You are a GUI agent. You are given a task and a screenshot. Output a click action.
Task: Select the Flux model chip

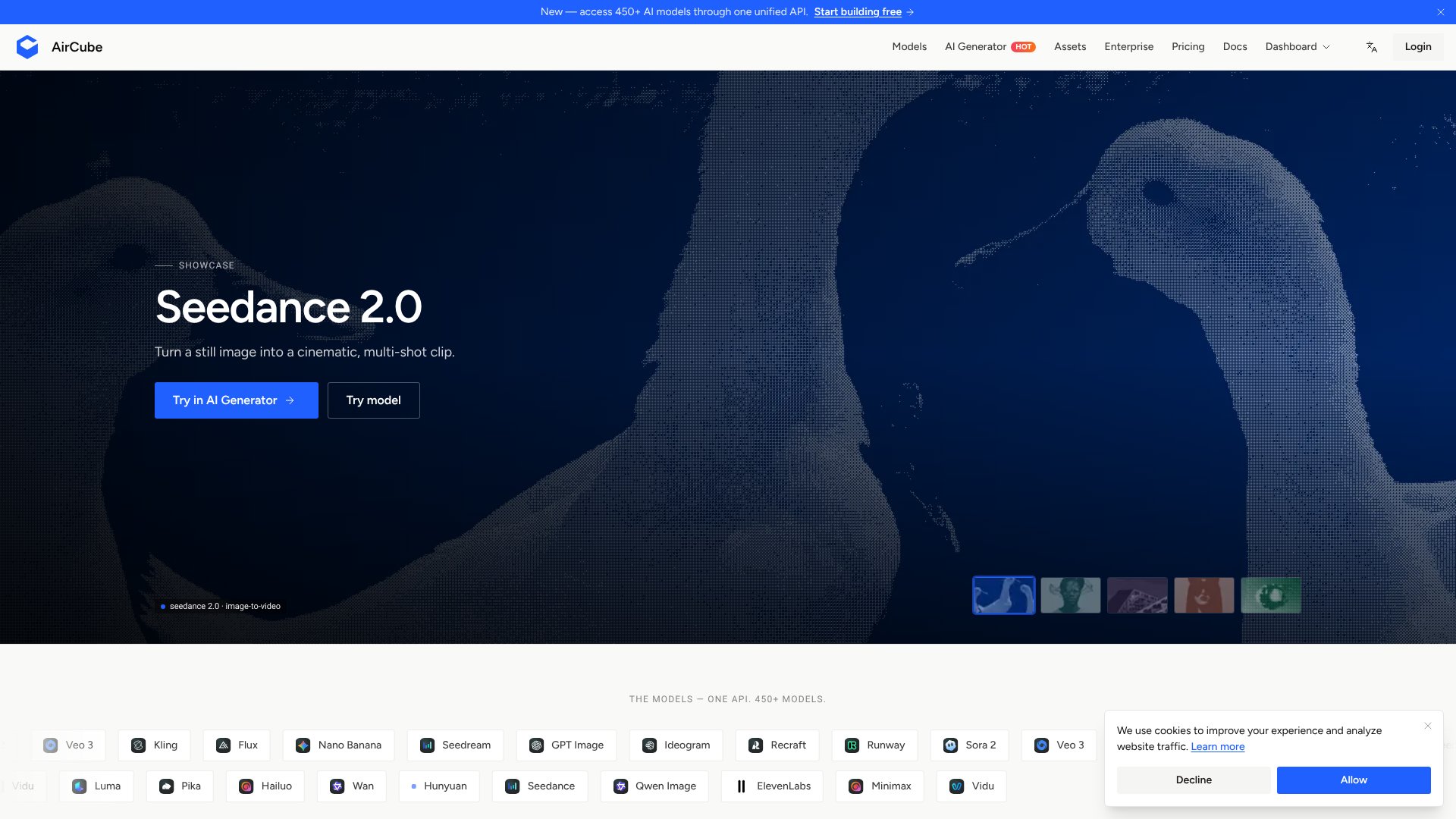point(237,745)
